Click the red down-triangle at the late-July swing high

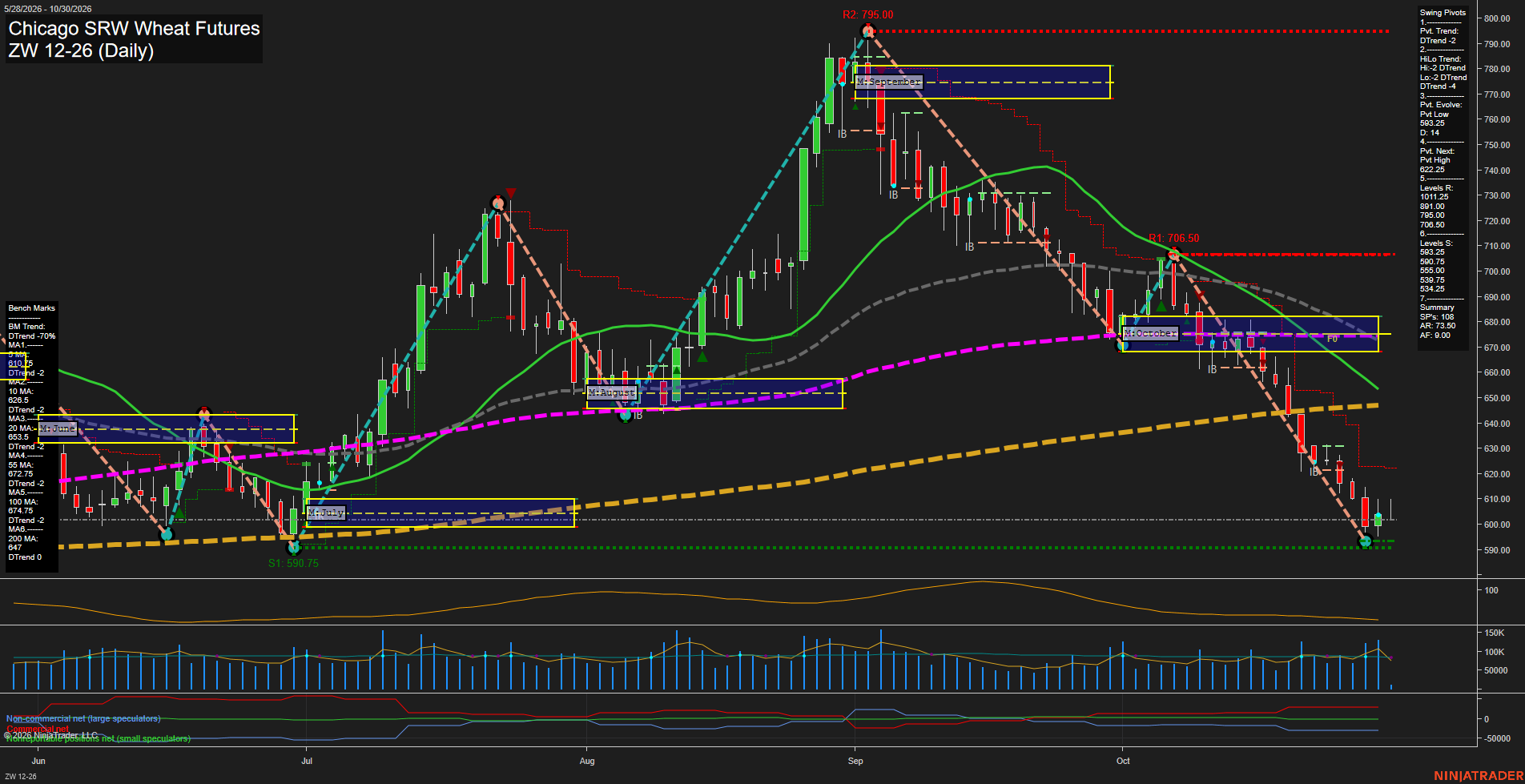coord(510,193)
